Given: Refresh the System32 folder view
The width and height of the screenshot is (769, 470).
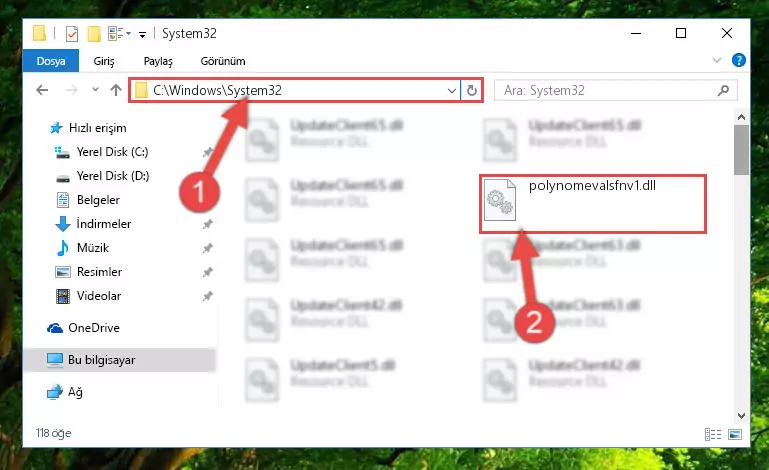Looking at the screenshot, I should 471,90.
